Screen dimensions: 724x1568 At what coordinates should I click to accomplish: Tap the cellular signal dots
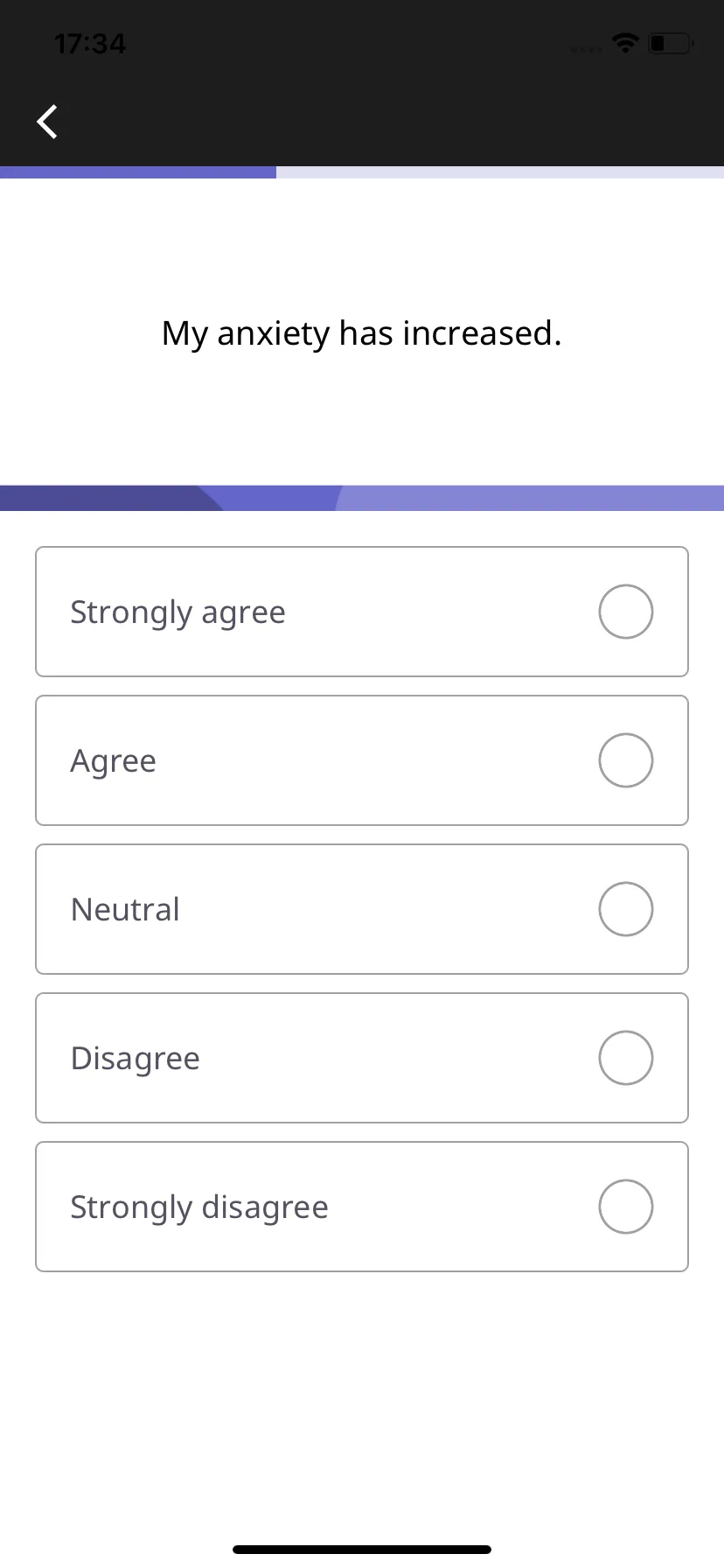click(x=587, y=49)
